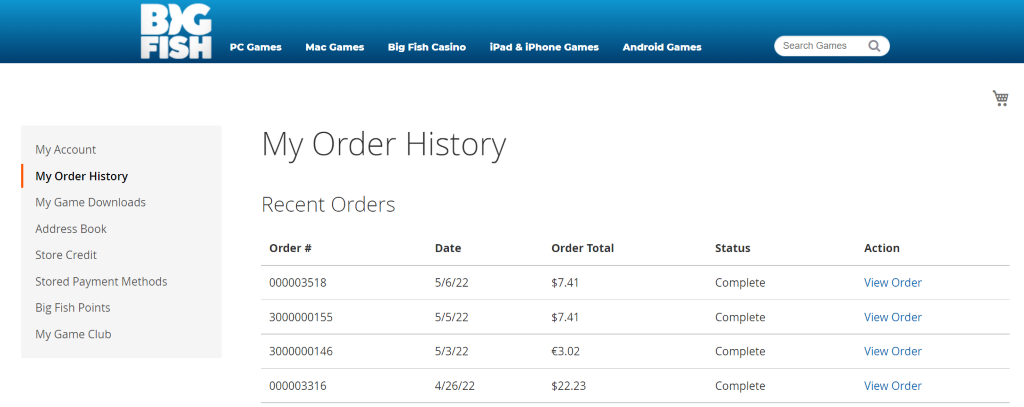Image resolution: width=1024 pixels, height=407 pixels.
Task: Open the shopping cart icon
Action: pyautogui.click(x=1000, y=98)
